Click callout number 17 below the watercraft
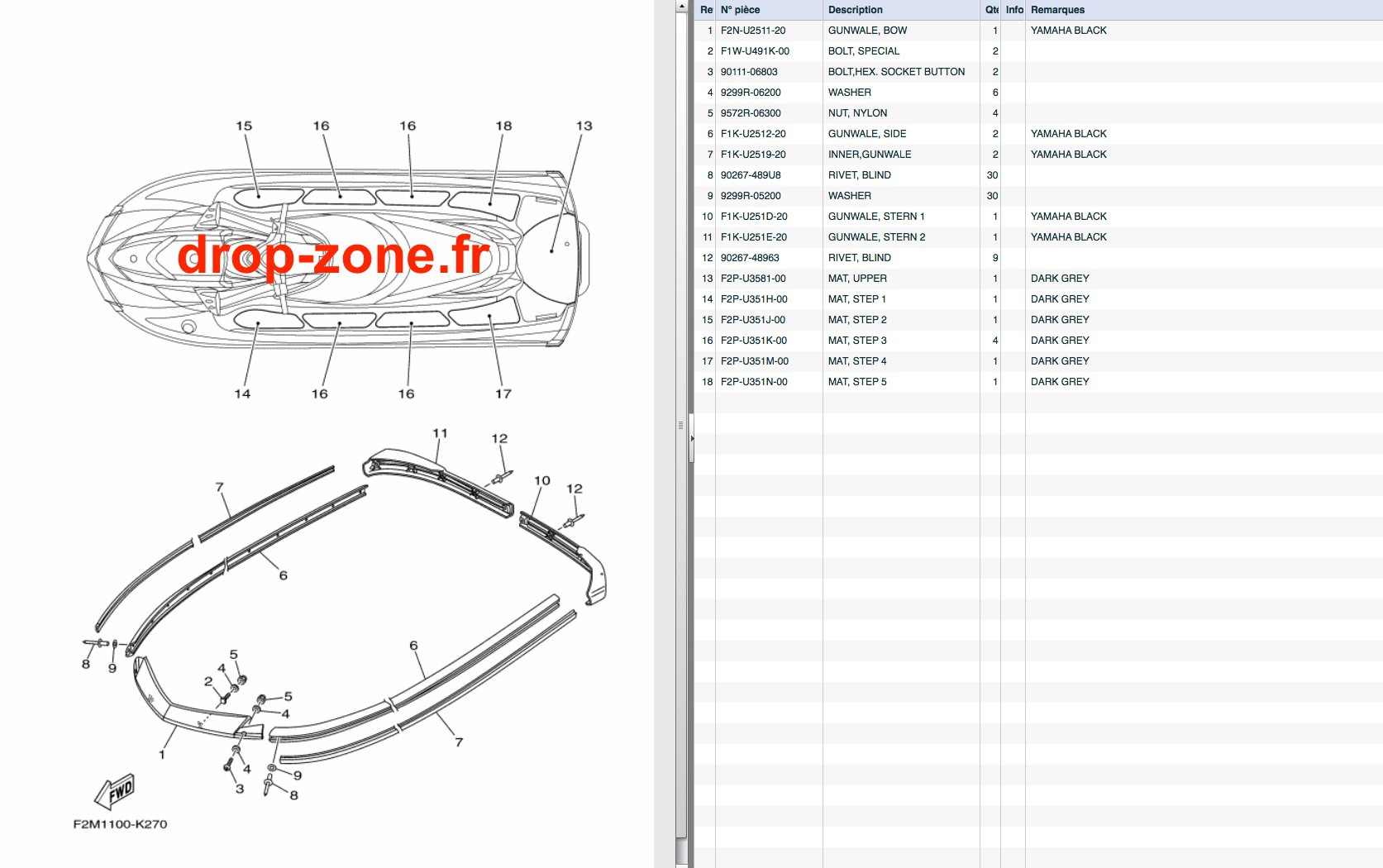Viewport: 1383px width, 868px height. click(503, 393)
